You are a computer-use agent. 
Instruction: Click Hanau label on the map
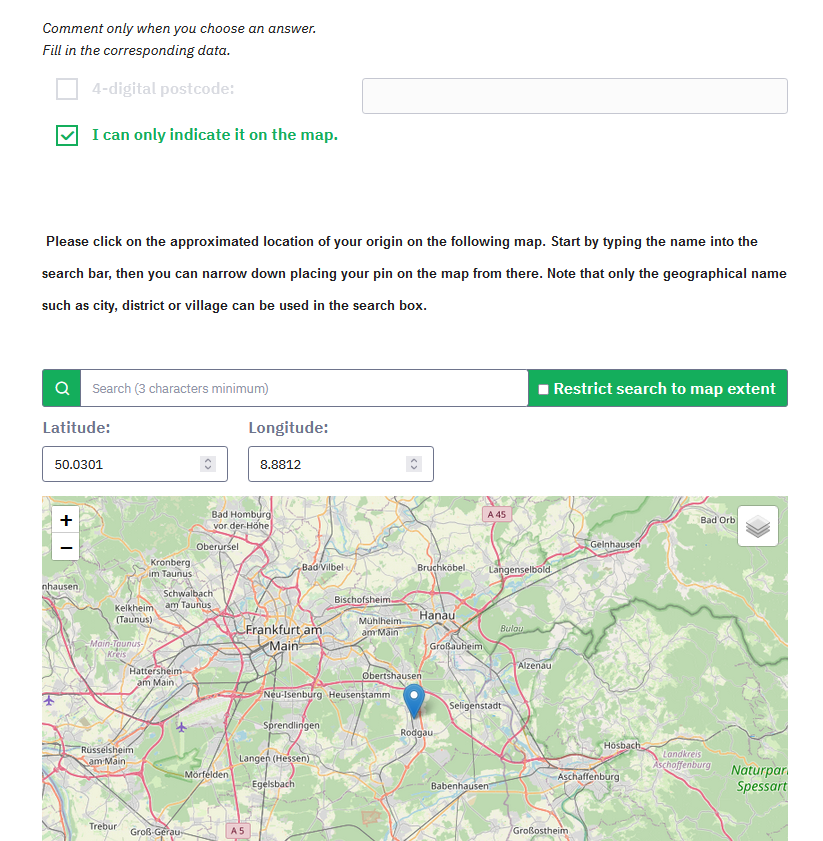click(x=437, y=615)
